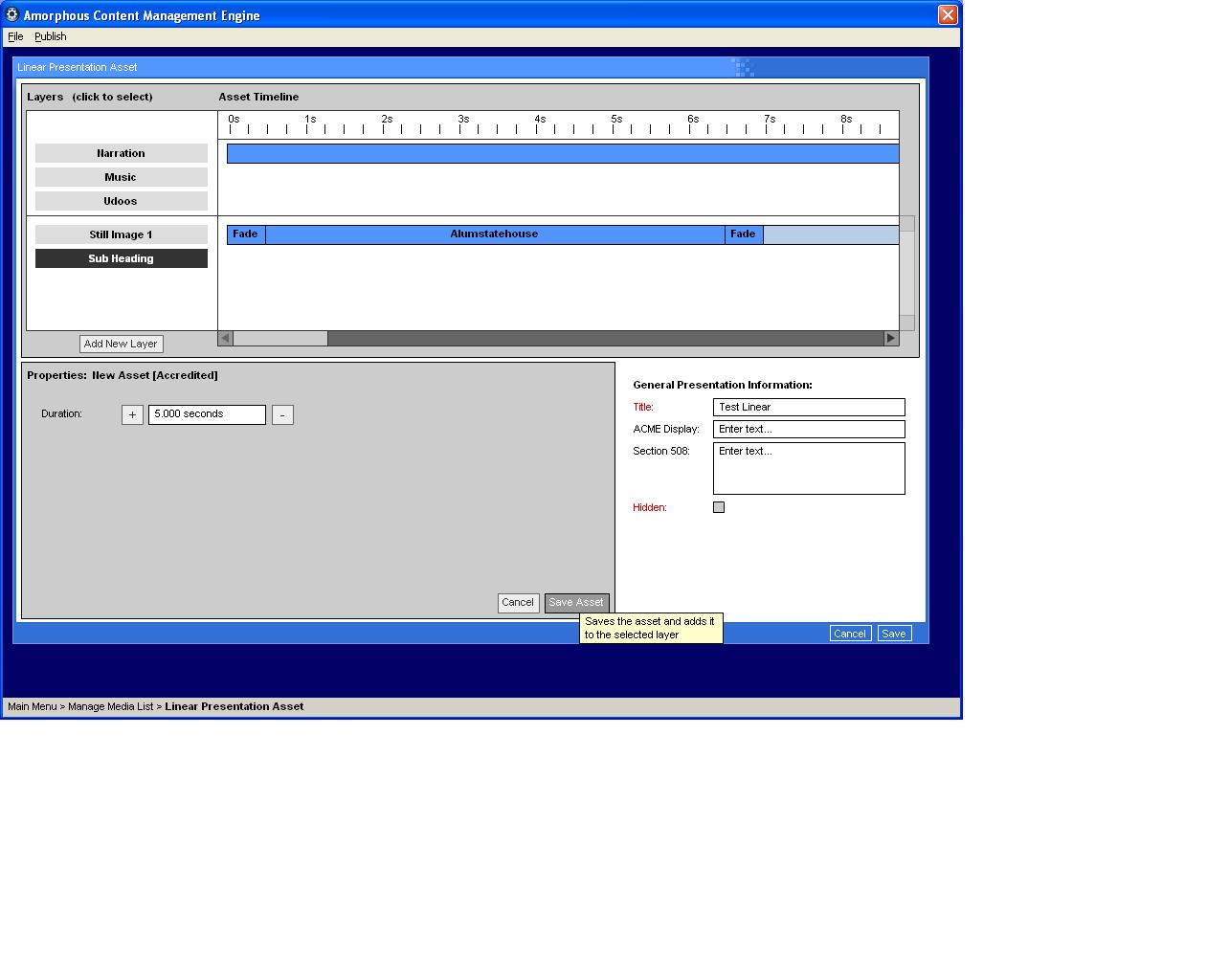
Task: Select the Alumstatehouse clip in timeline
Action: 495,234
